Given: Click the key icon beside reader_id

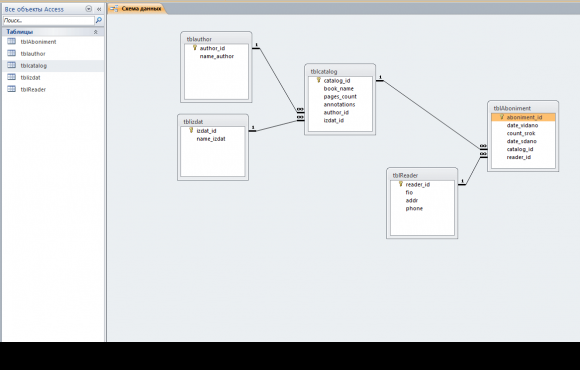Looking at the screenshot, I should (401, 184).
